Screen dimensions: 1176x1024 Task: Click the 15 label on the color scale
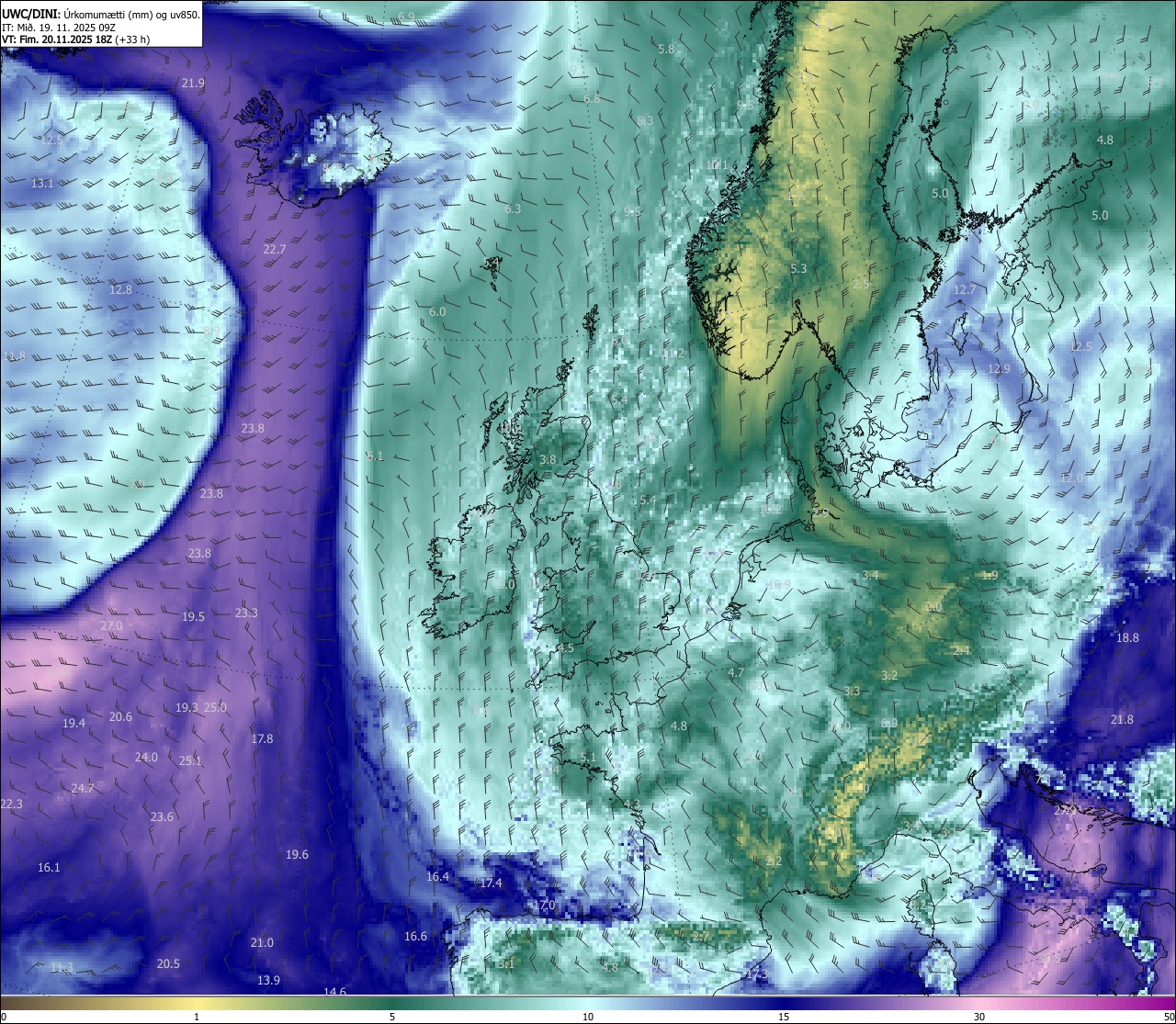click(x=784, y=1017)
